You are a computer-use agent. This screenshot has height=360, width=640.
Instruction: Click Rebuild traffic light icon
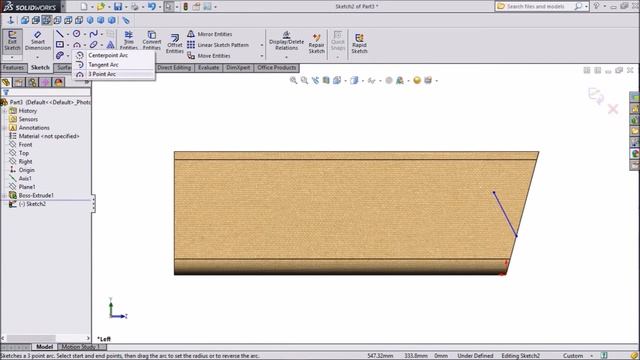coord(186,7)
